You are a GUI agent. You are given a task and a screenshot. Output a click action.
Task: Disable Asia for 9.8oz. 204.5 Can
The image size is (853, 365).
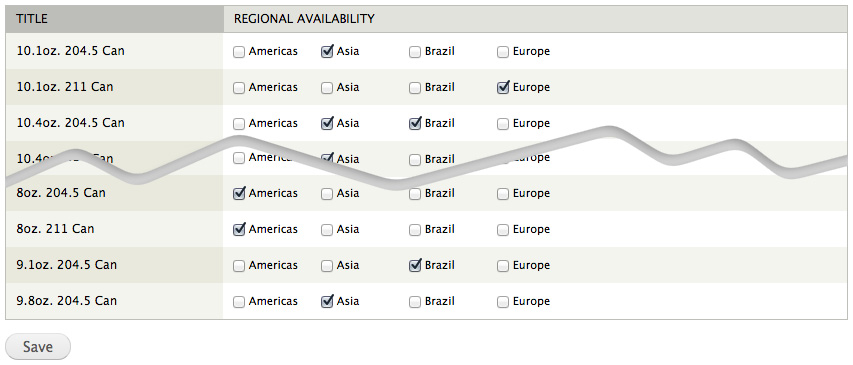coord(327,301)
